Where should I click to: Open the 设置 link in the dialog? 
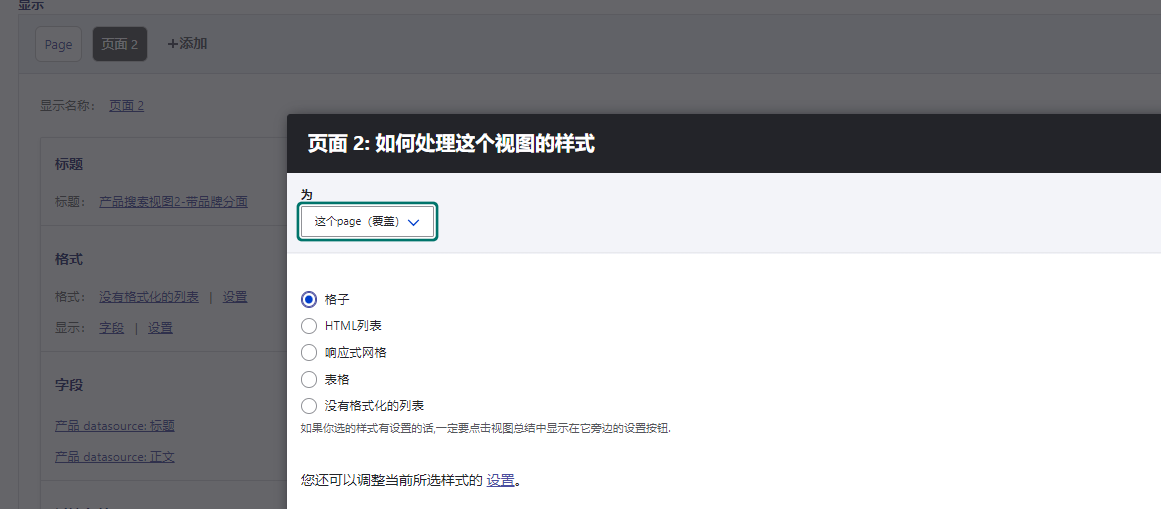[x=501, y=480]
